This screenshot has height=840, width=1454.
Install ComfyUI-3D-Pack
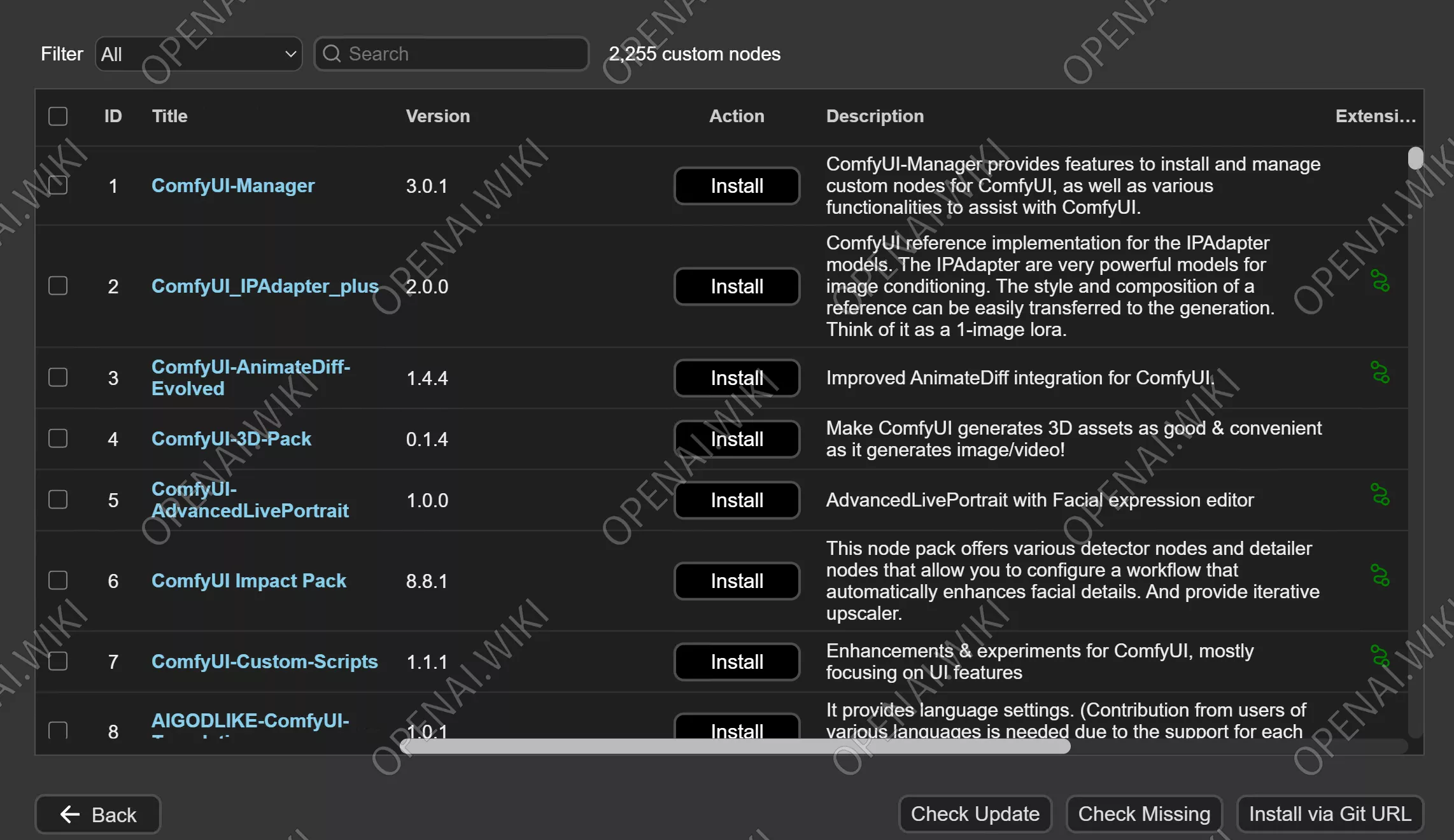(737, 439)
